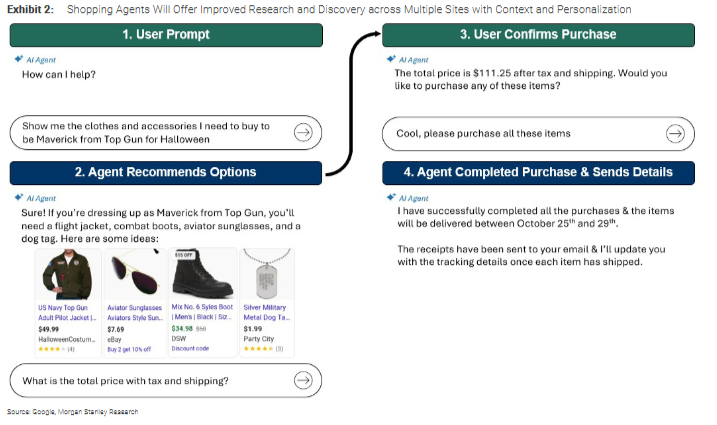Click AI Agent sparkle icon under Agent Recommends Options

[x=19, y=198]
